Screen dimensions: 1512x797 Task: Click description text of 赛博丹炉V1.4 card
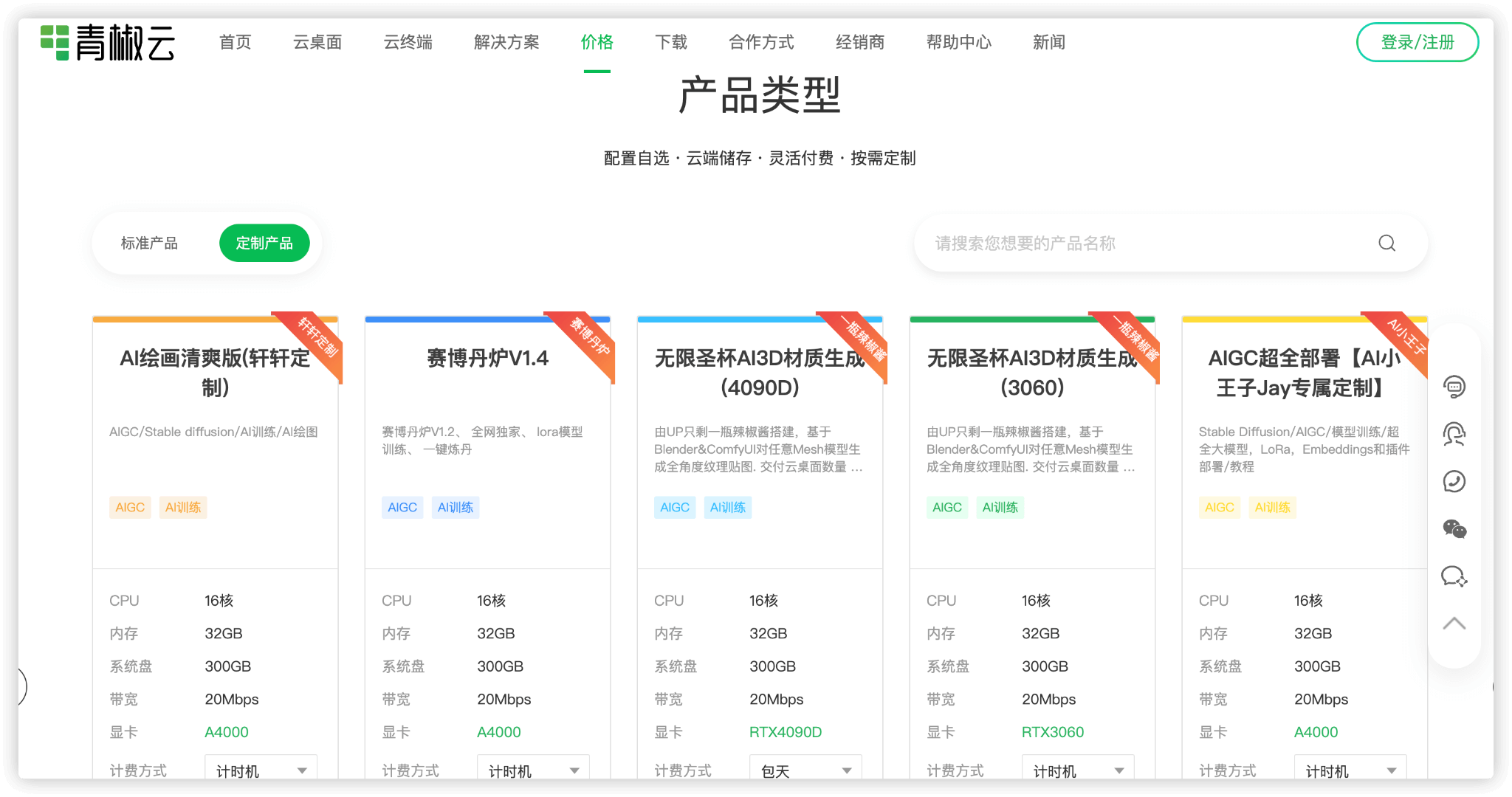(x=482, y=441)
